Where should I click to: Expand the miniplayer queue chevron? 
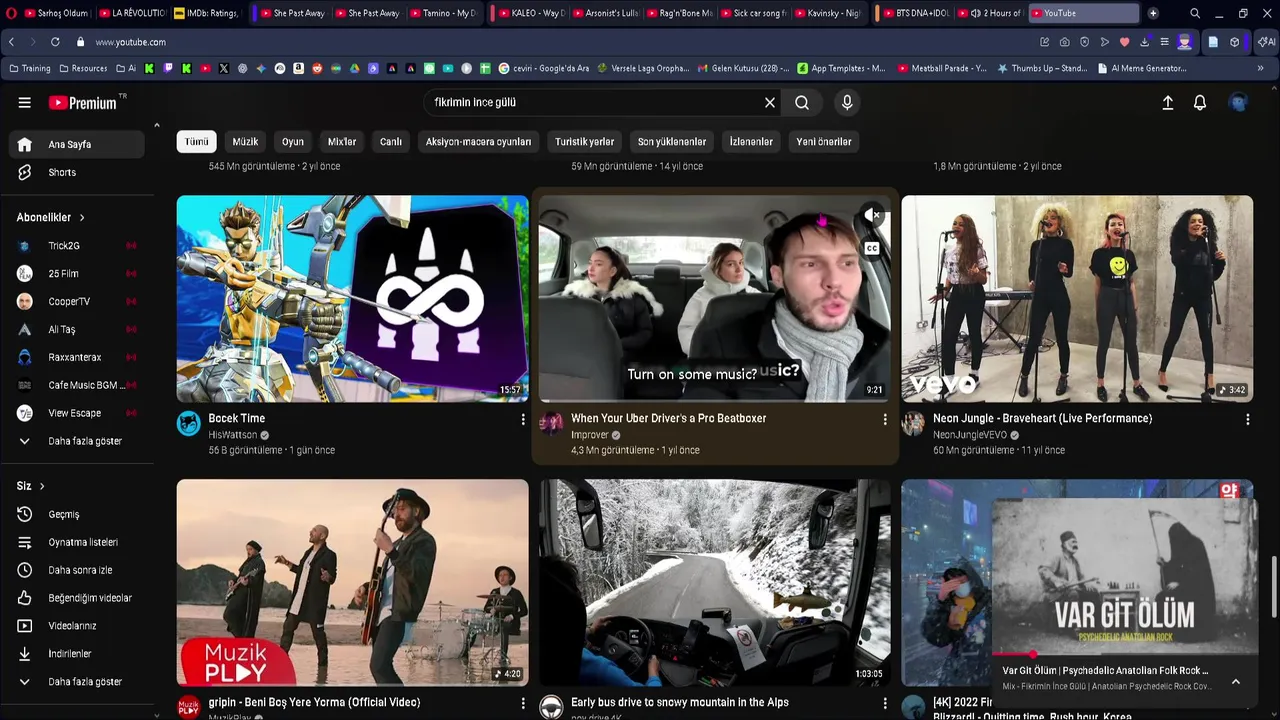coord(1236,681)
